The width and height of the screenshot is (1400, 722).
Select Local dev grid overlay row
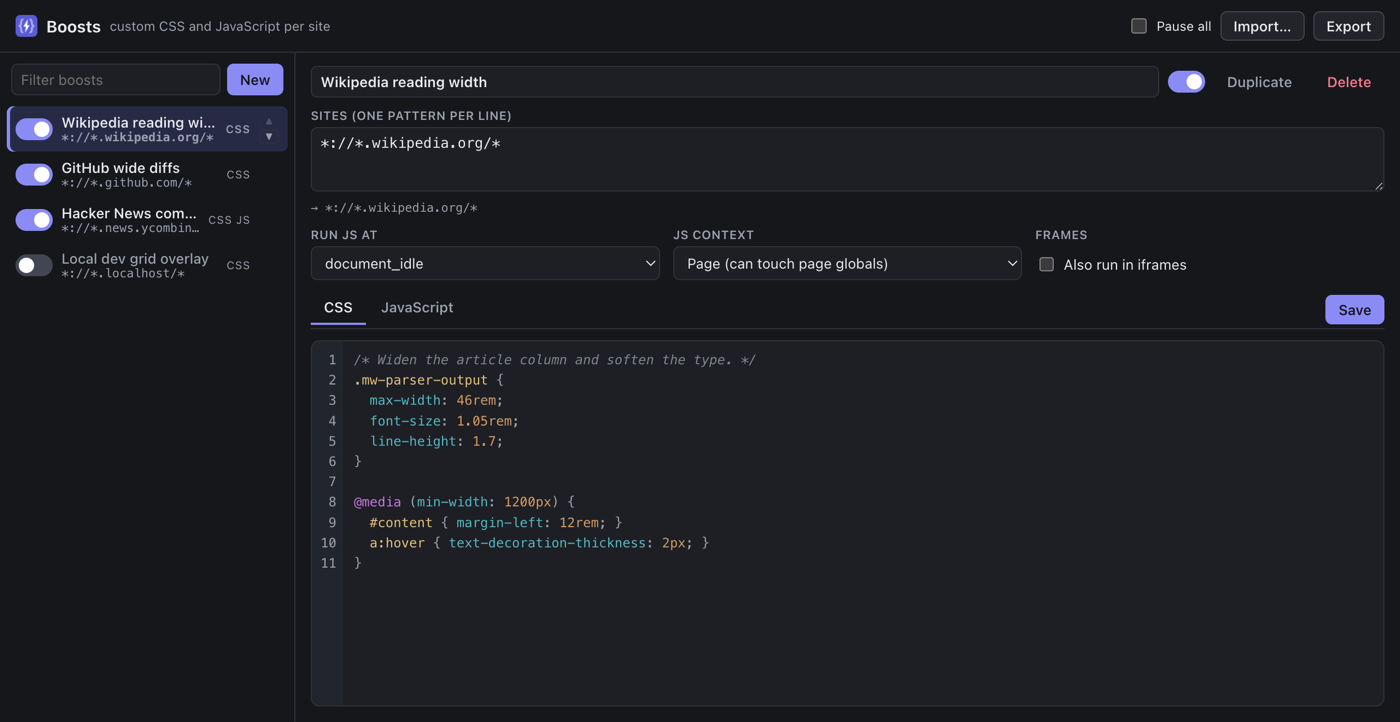[x=148, y=265]
